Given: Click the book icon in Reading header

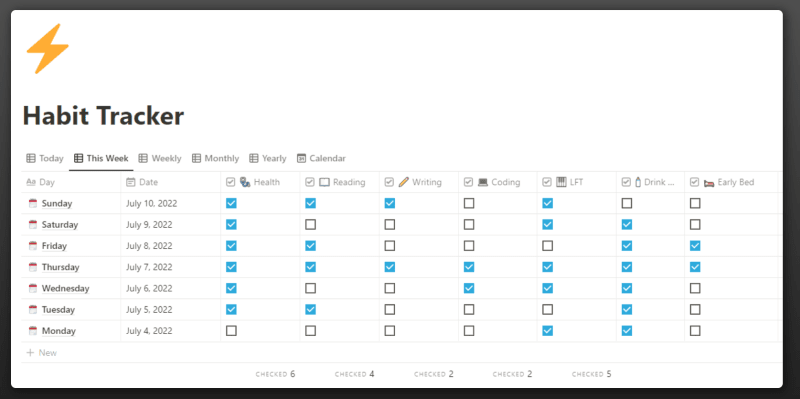Looking at the screenshot, I should coord(324,182).
